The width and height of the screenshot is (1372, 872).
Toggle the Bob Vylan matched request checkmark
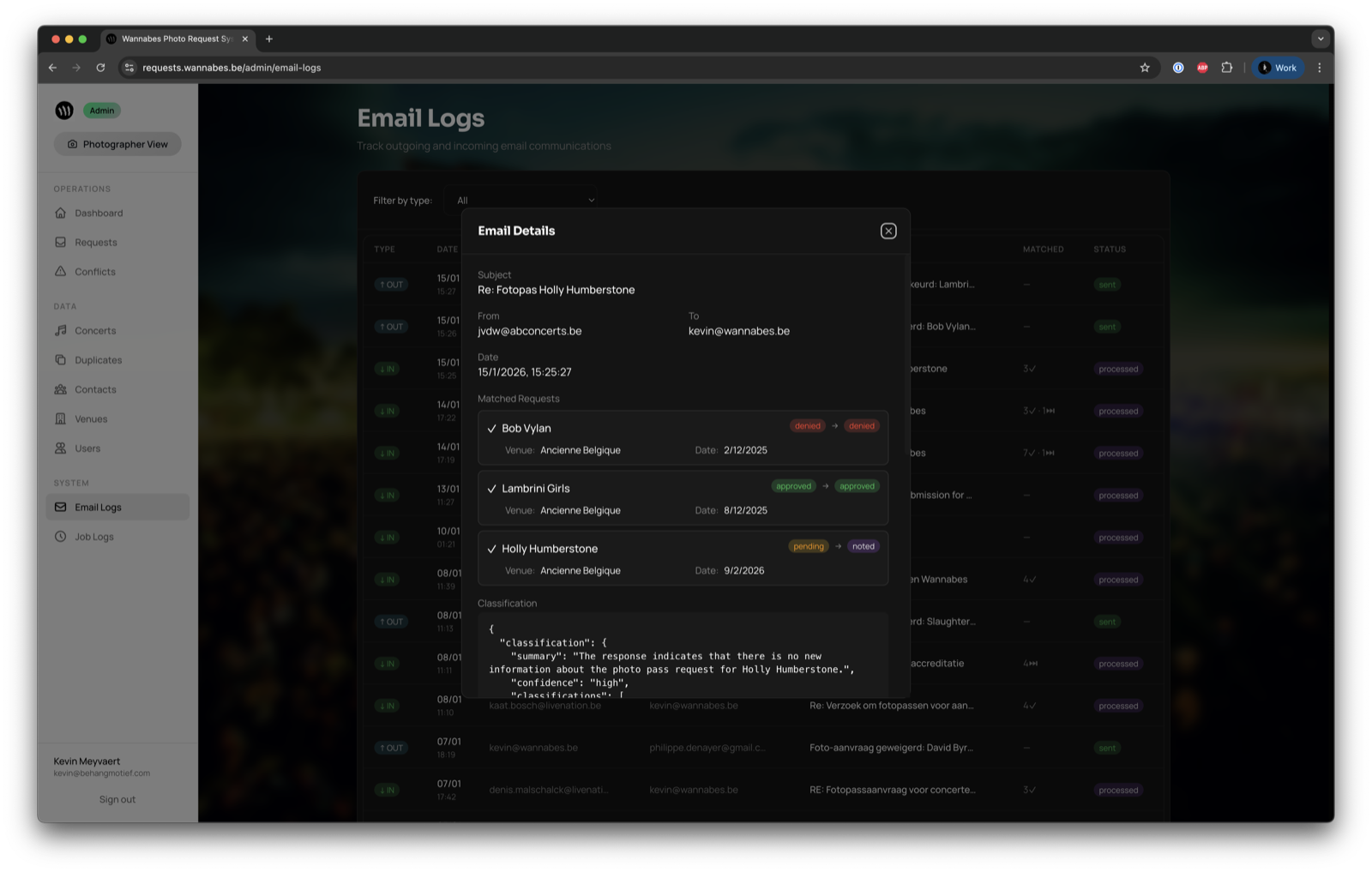pyautogui.click(x=490, y=427)
